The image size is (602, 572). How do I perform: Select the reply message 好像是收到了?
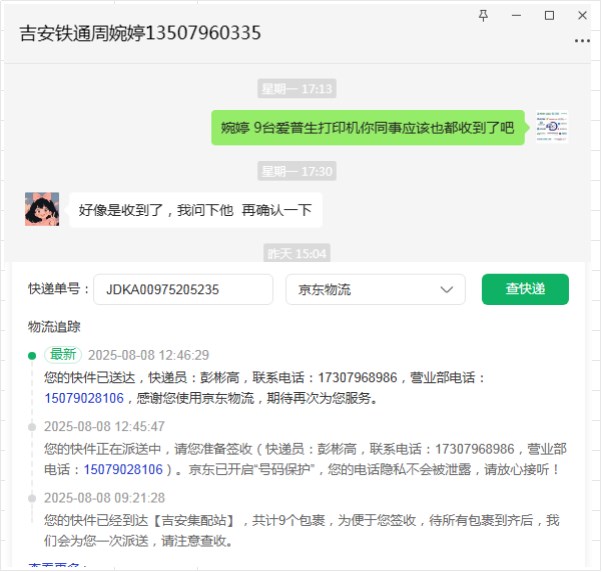[195, 210]
